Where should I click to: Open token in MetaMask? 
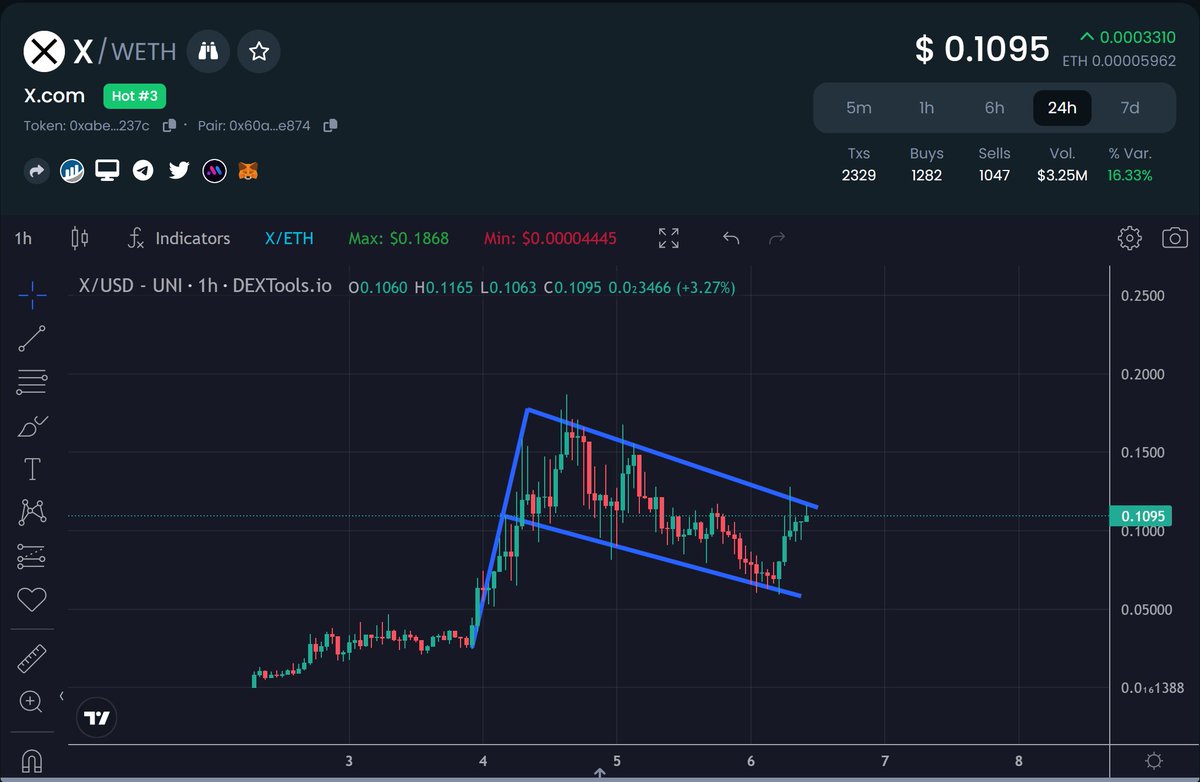click(x=246, y=170)
